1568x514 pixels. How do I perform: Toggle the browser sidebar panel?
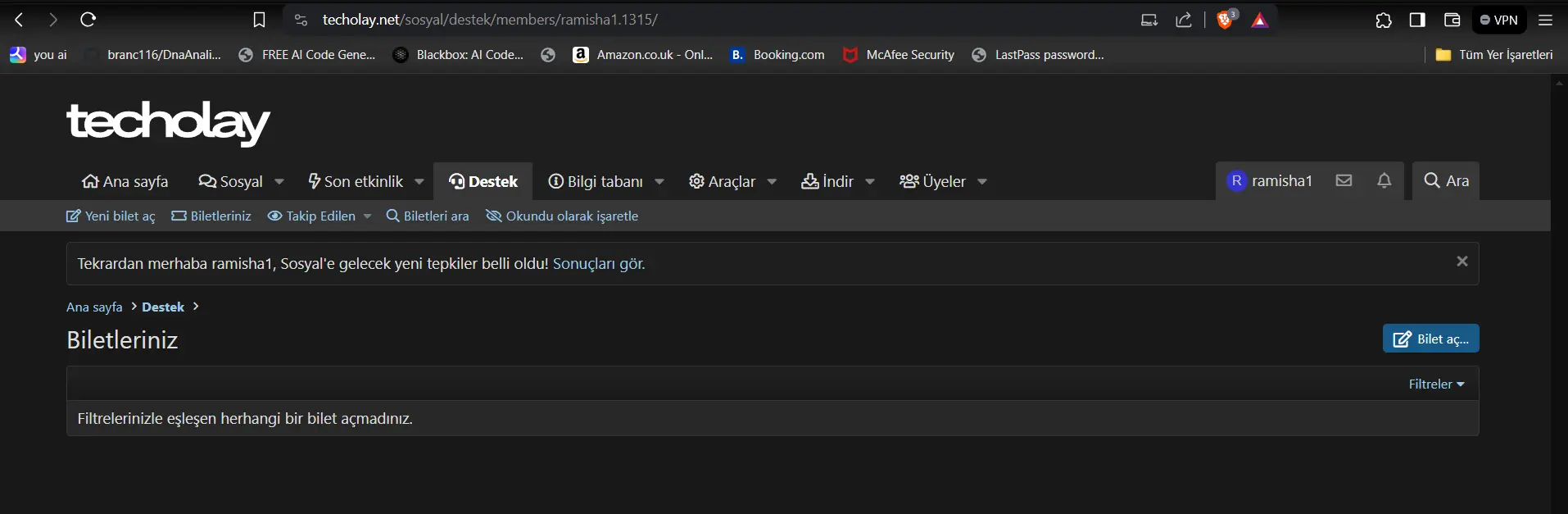point(1417,20)
